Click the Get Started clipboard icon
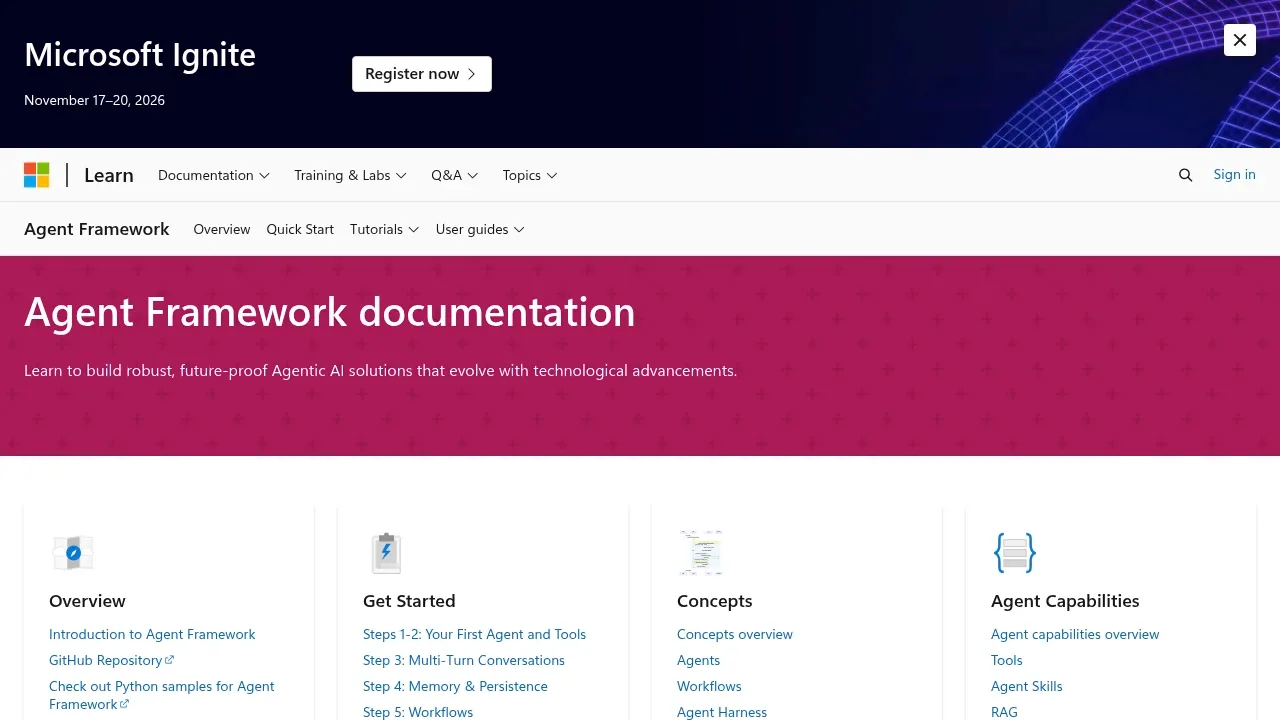The image size is (1280, 720). pyautogui.click(x=386, y=553)
